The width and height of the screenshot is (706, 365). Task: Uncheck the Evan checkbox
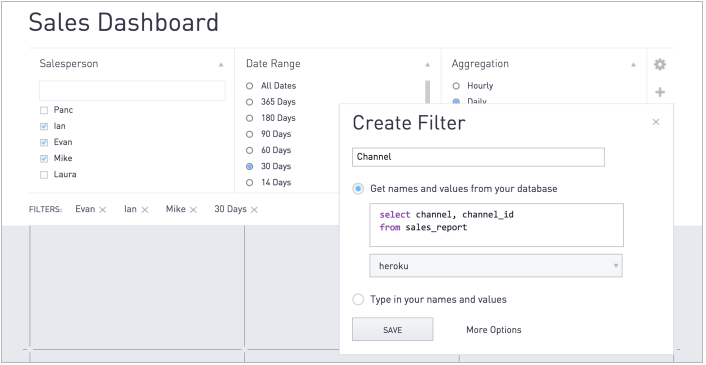tap(44, 143)
